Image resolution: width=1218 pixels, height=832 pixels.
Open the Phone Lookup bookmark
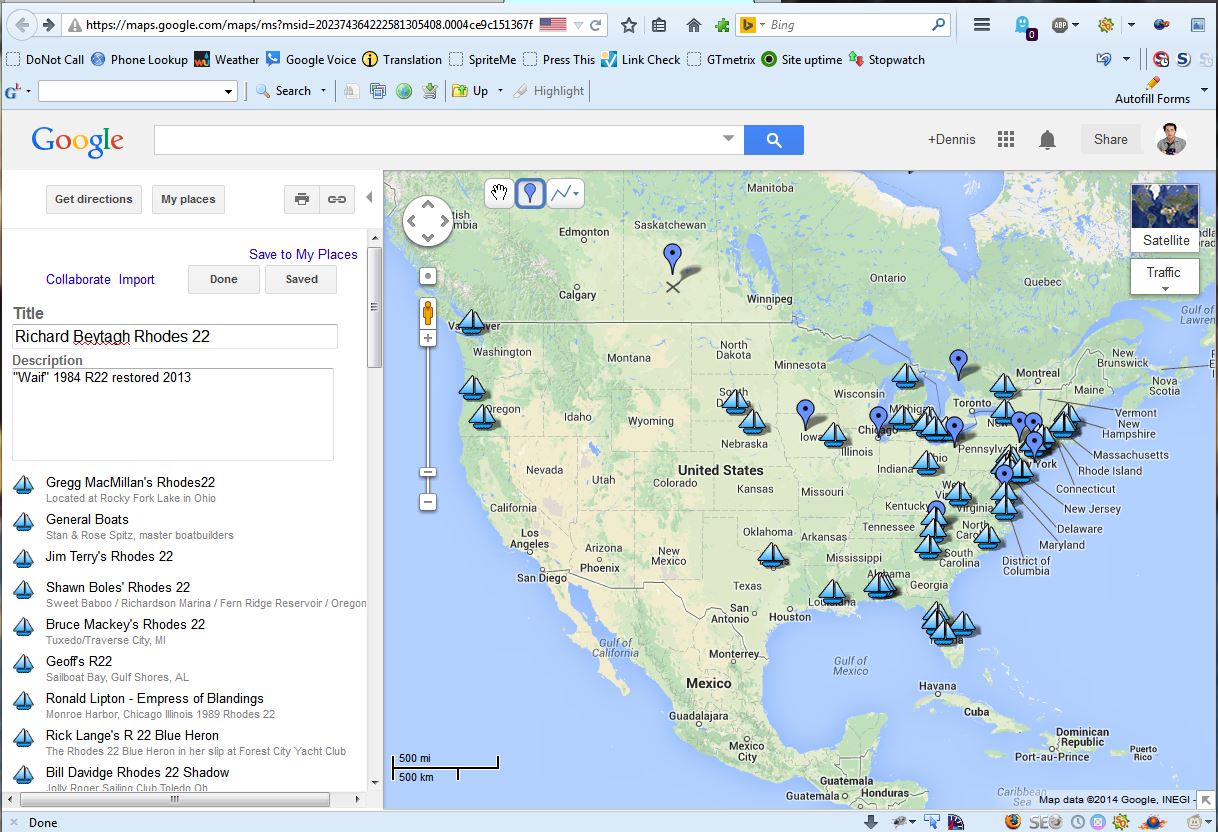pos(140,60)
